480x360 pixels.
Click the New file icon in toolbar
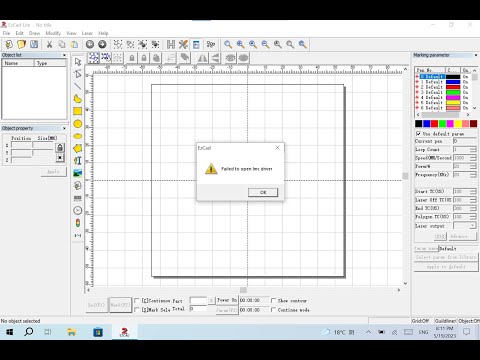(9, 44)
